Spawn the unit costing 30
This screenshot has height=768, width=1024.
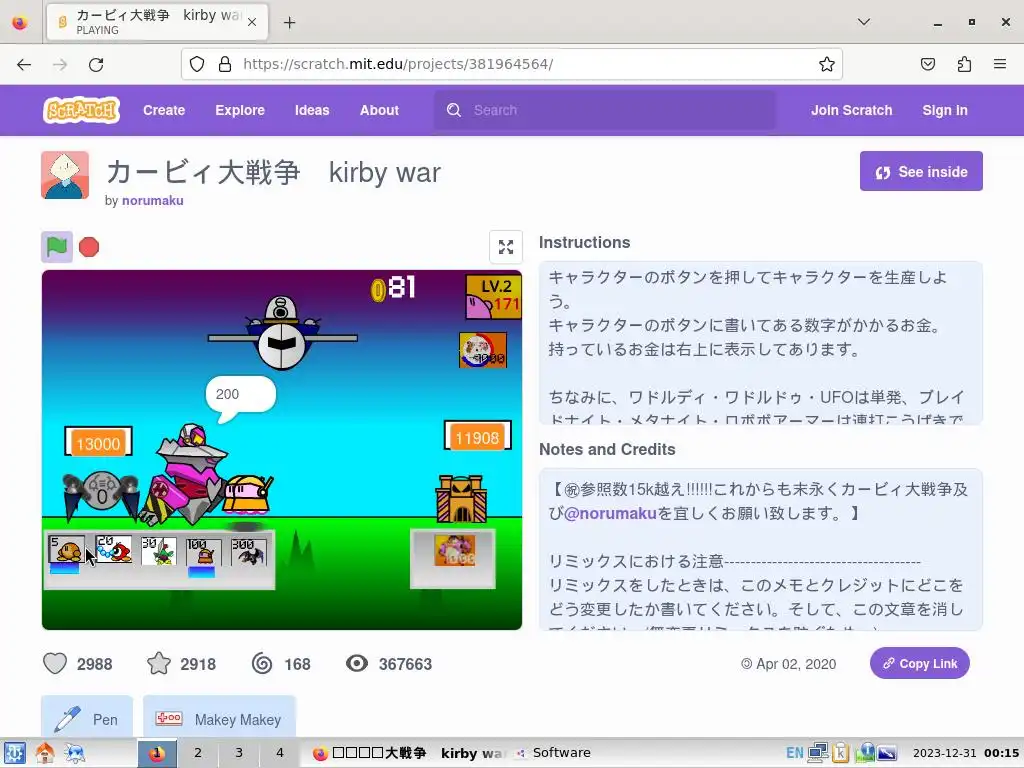159,551
